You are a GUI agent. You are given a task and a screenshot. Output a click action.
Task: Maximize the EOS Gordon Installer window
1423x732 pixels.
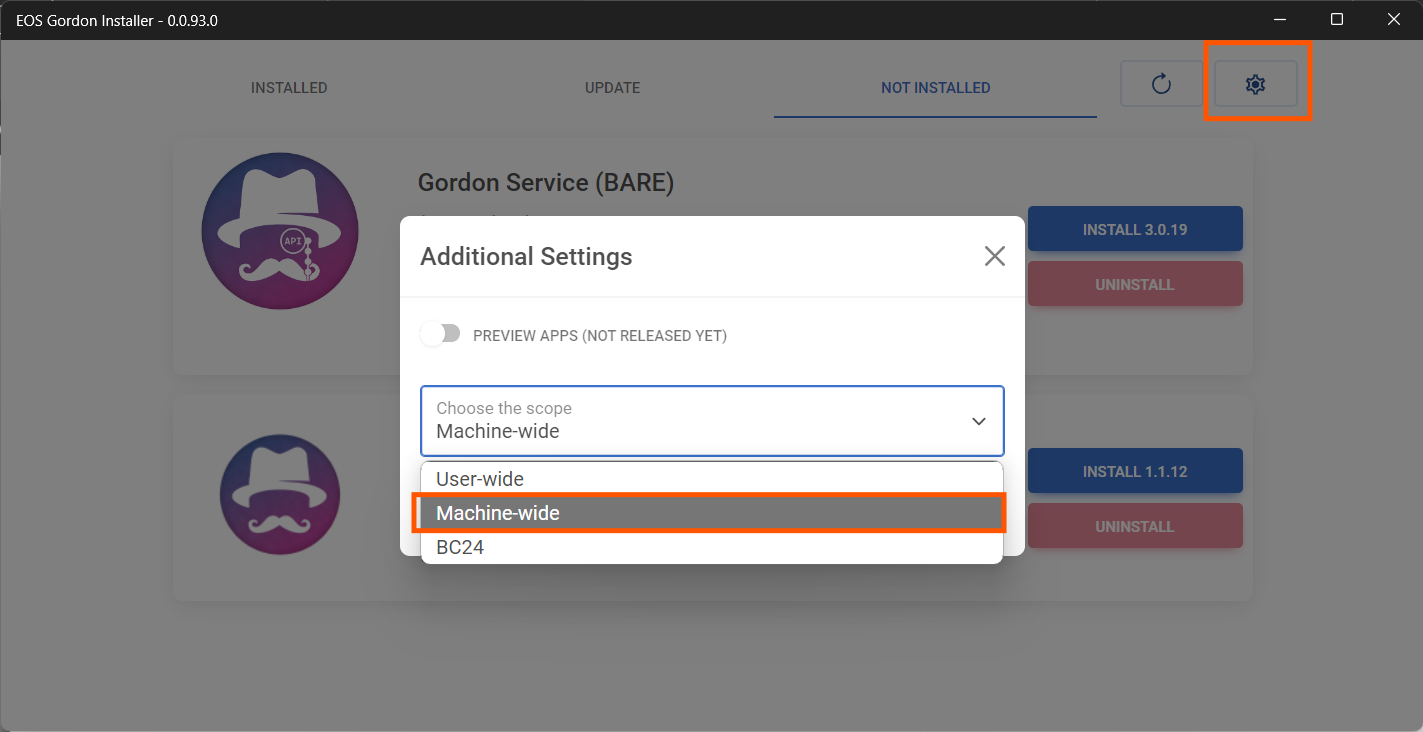tap(1337, 19)
